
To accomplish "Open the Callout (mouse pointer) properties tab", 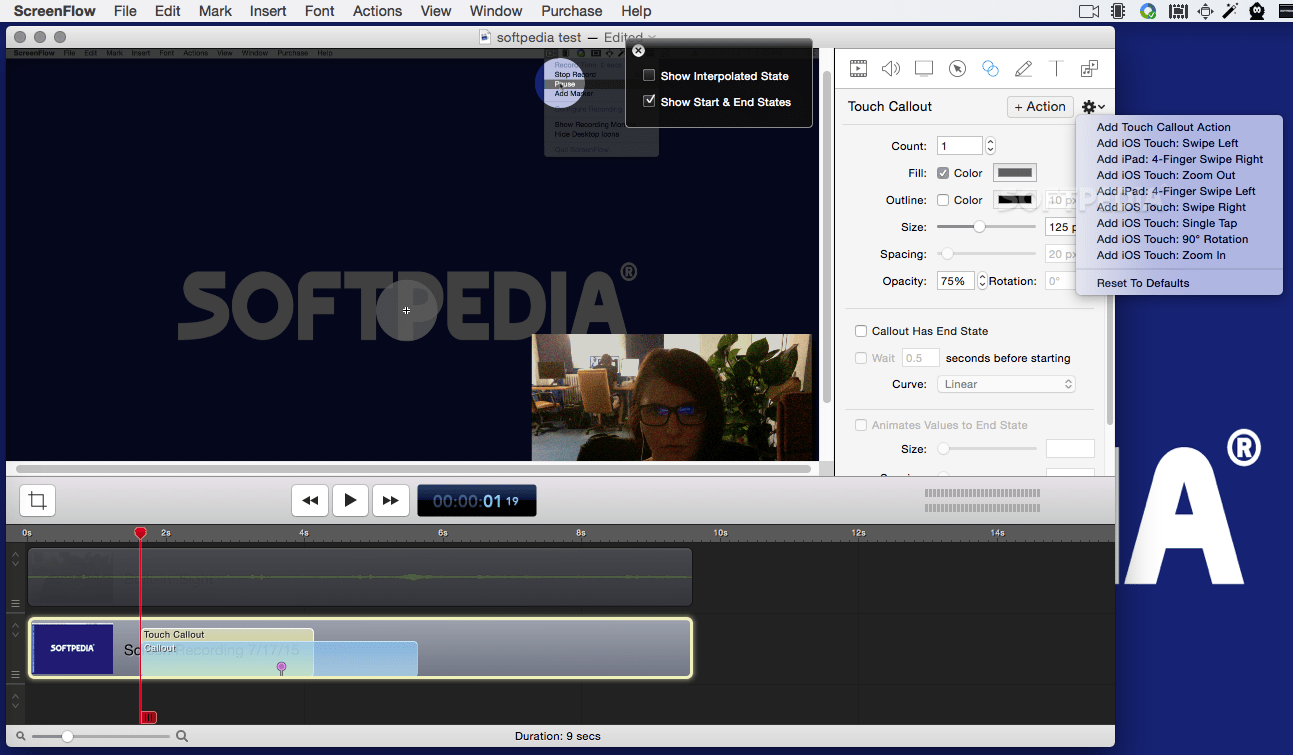I will pyautogui.click(x=957, y=68).
